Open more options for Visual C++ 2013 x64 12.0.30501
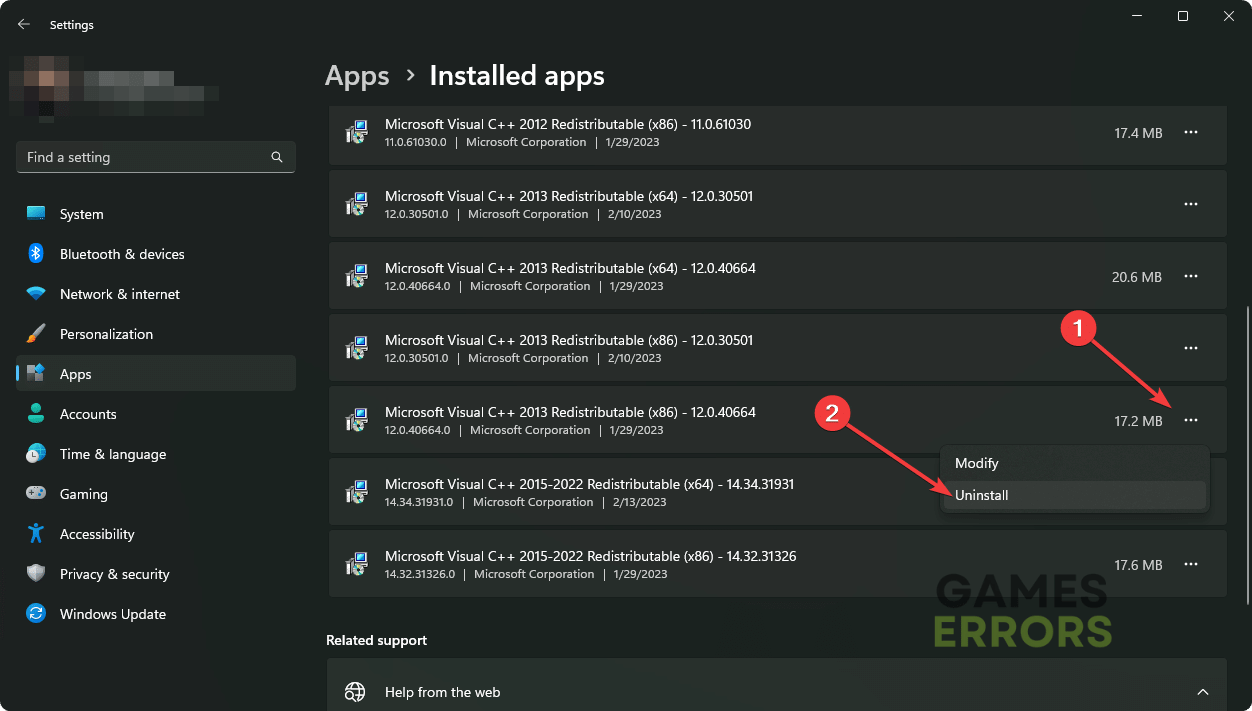 coord(1190,205)
